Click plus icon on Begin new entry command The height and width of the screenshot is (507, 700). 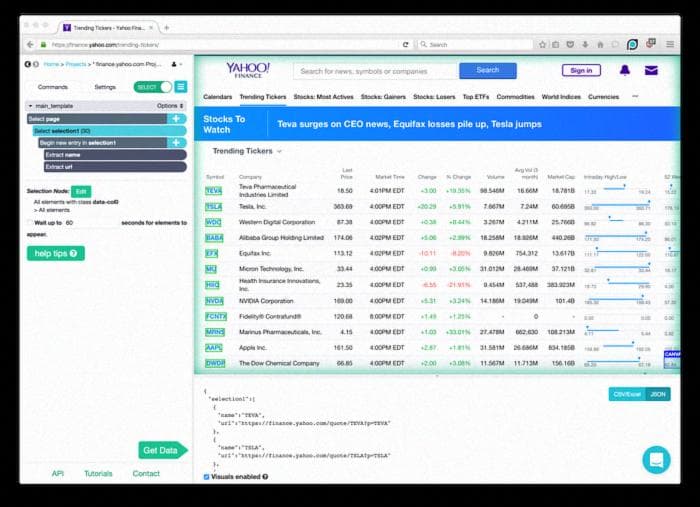pyautogui.click(x=176, y=143)
